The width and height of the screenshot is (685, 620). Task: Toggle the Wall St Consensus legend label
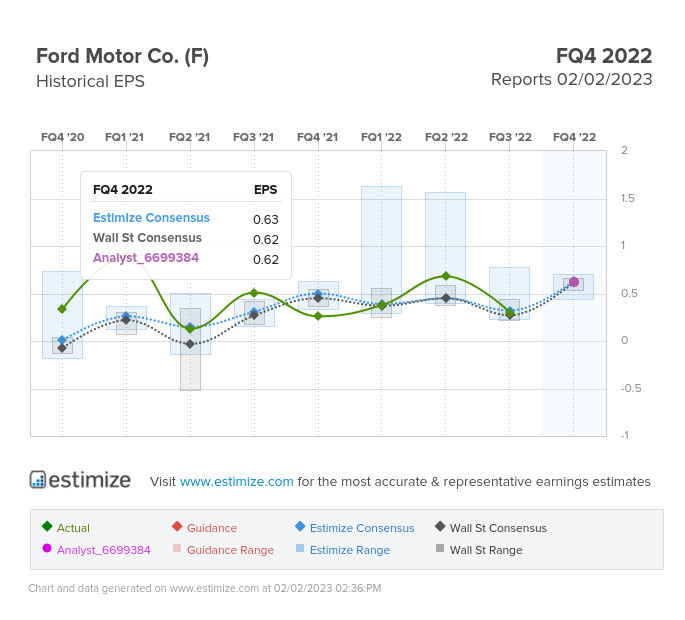(498, 528)
